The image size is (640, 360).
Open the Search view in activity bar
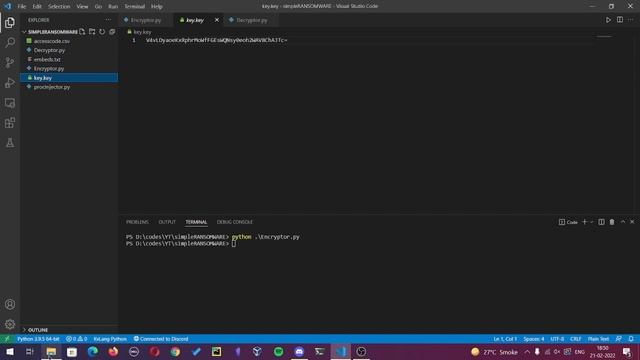(10, 42)
